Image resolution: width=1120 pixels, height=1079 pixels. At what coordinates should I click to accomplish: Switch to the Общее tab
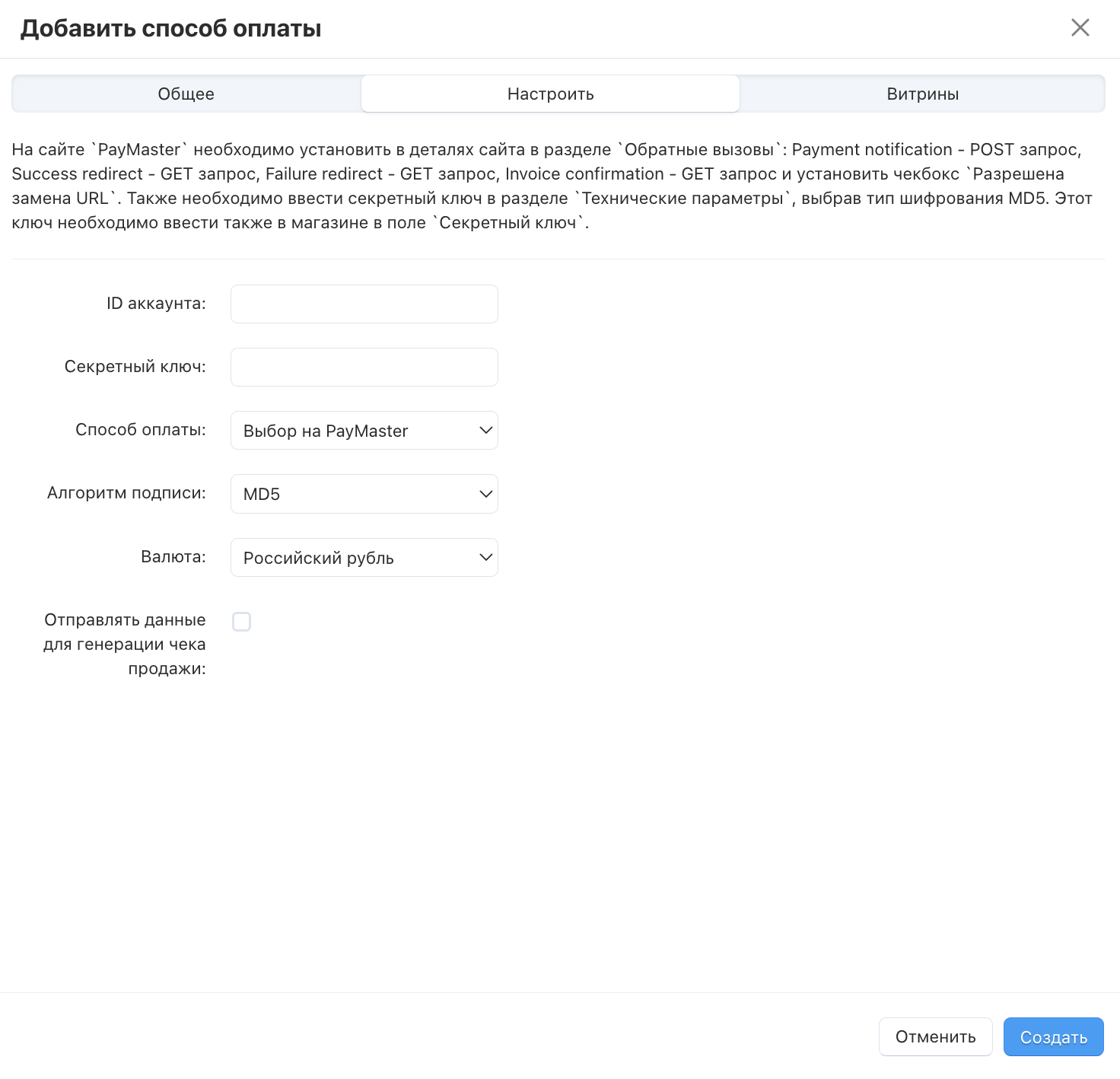pyautogui.click(x=186, y=94)
